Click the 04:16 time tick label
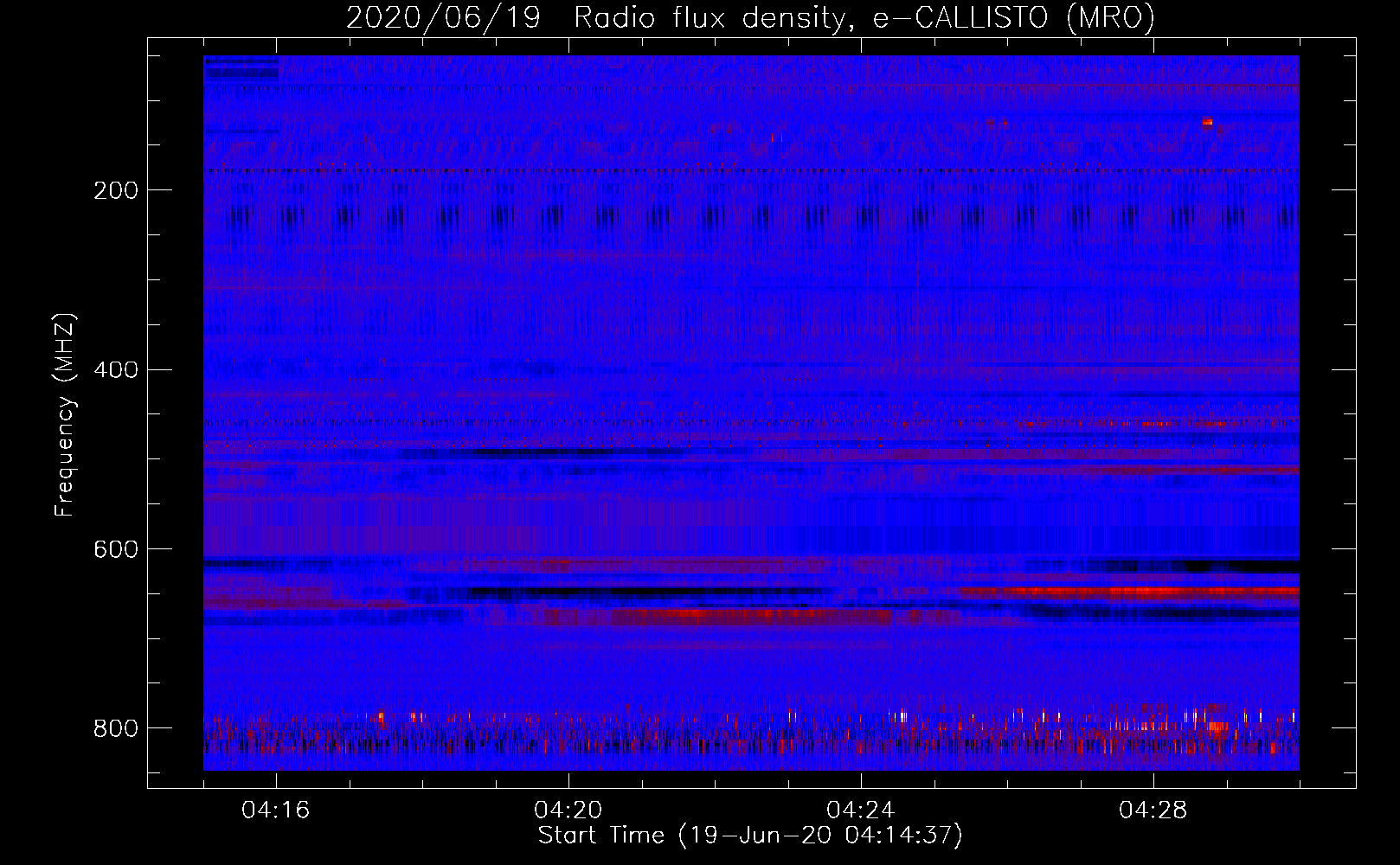The height and width of the screenshot is (865, 1400). coord(276,811)
